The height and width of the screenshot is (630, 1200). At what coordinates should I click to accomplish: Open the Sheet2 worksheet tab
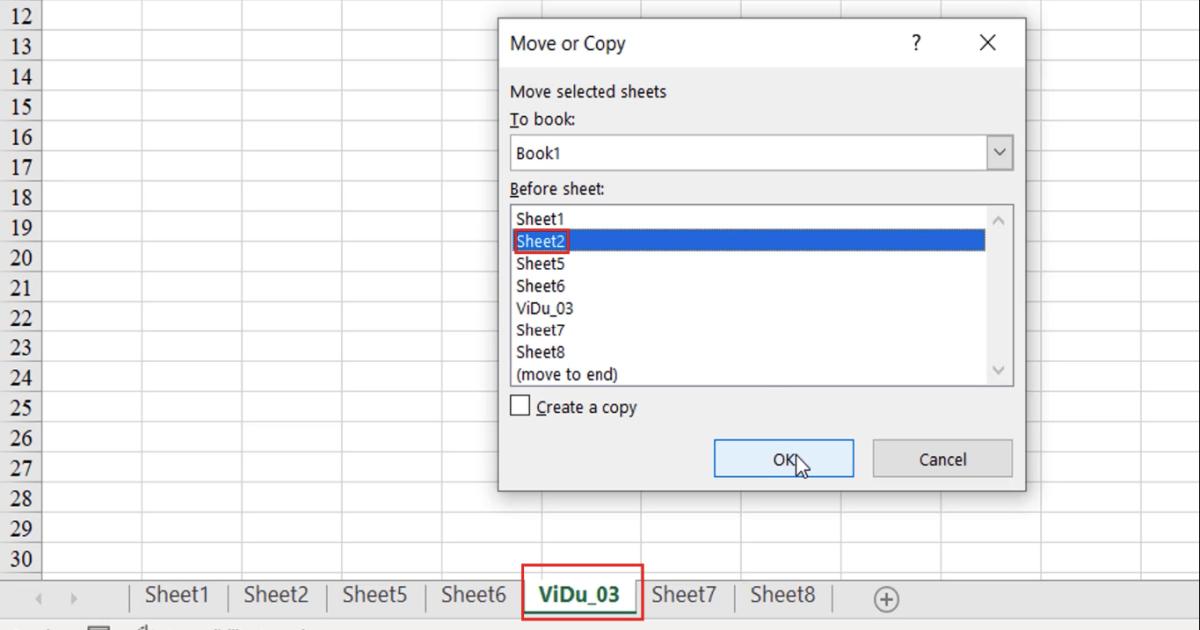[275, 594]
